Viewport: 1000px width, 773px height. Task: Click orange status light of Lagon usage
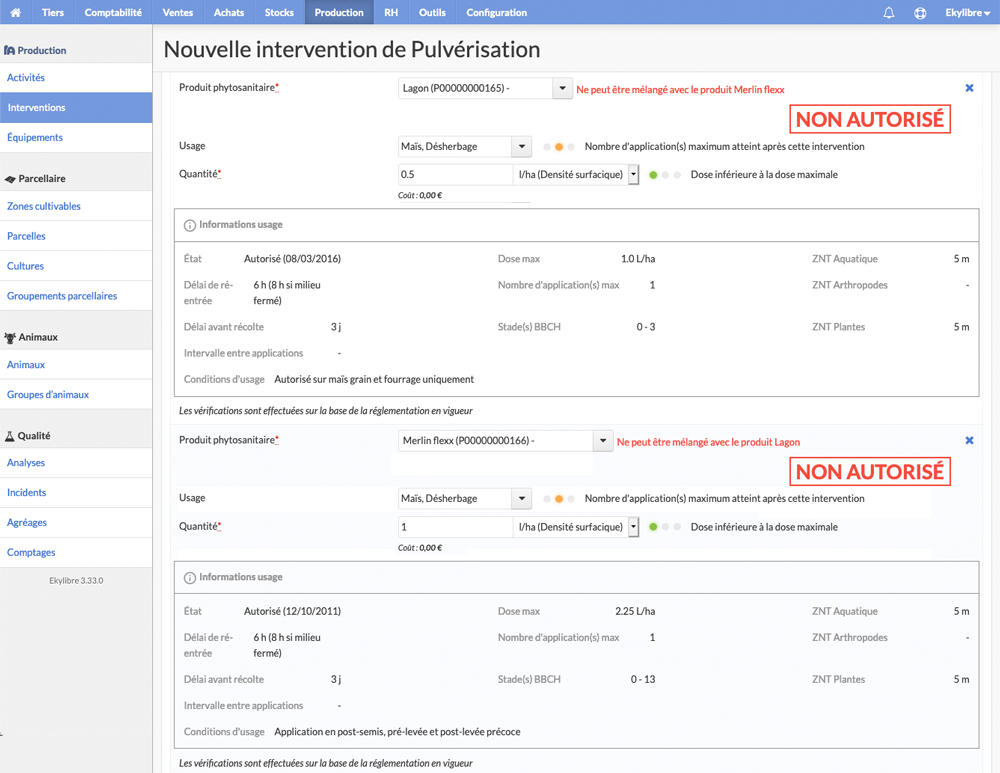click(559, 147)
